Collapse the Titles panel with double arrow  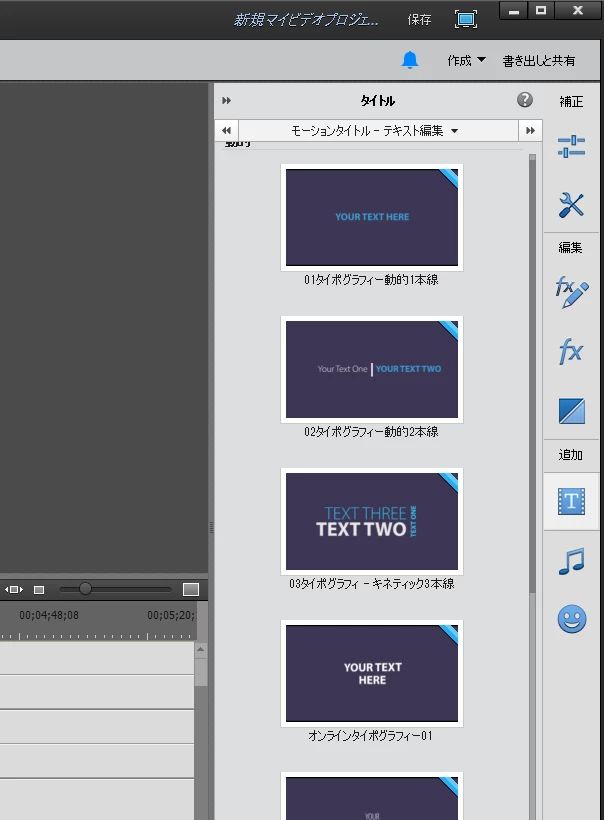tap(226, 100)
